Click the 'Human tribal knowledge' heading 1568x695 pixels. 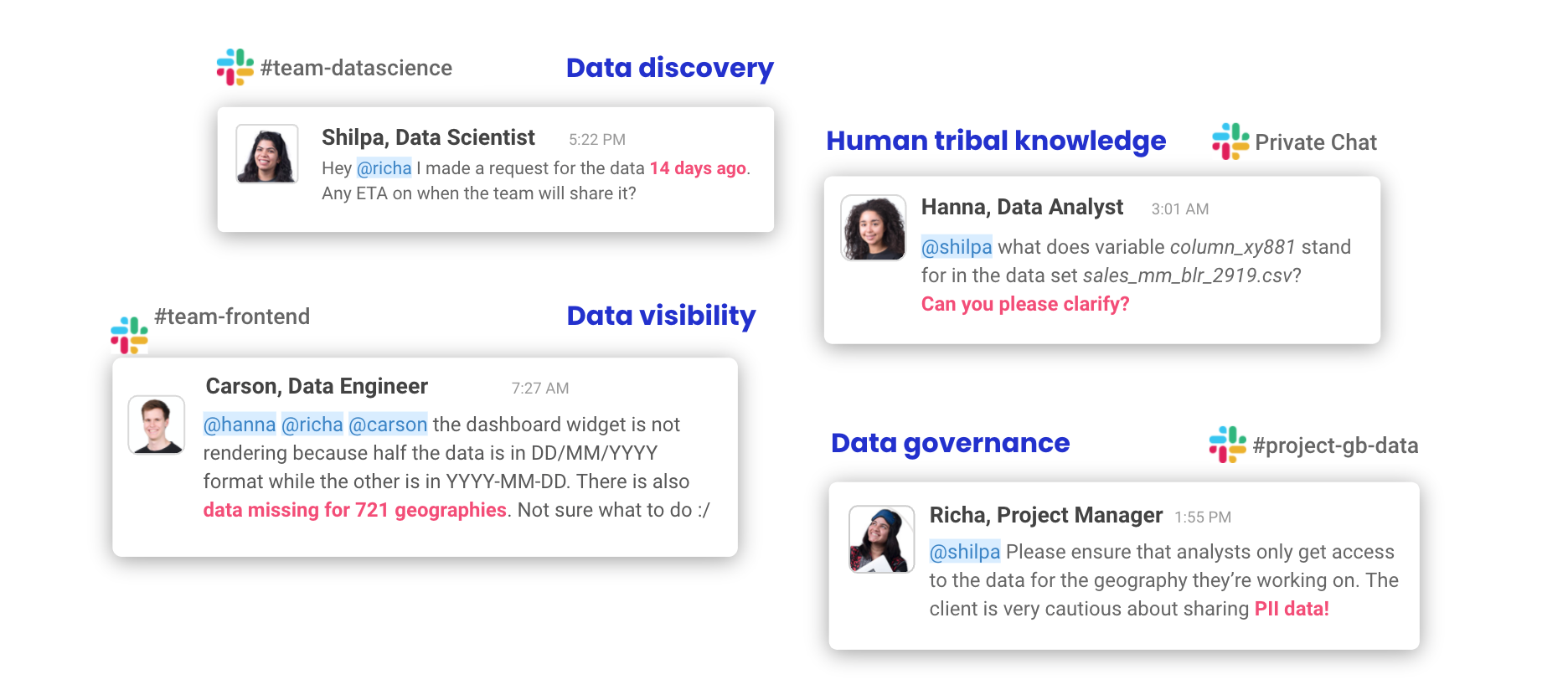[996, 141]
